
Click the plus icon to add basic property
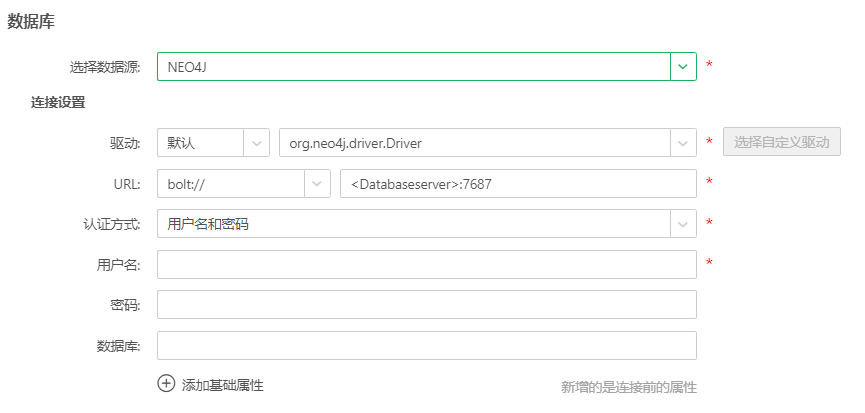pos(166,384)
